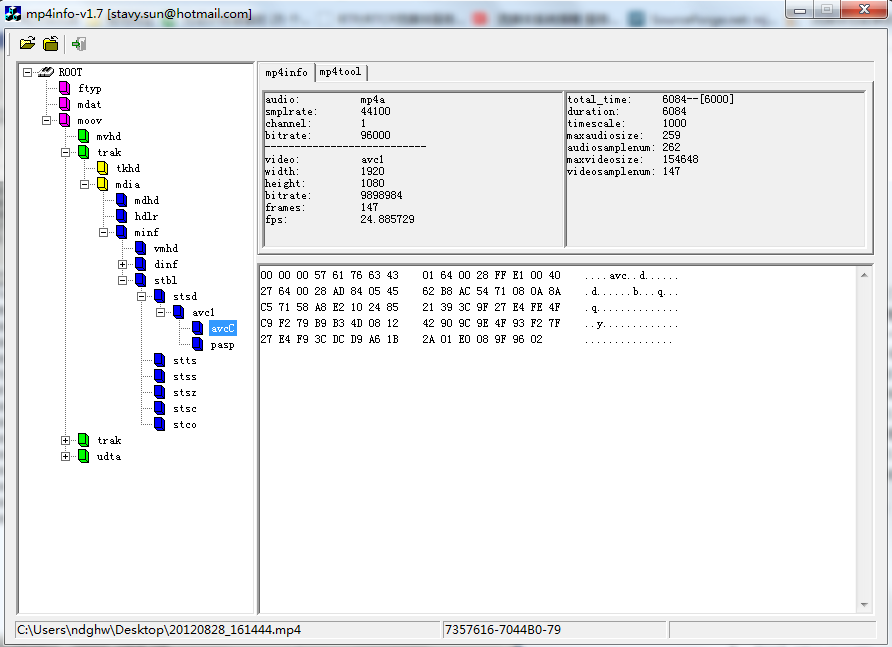Click the yellow tkhd box icon
The height and width of the screenshot is (647, 892).
click(x=102, y=168)
